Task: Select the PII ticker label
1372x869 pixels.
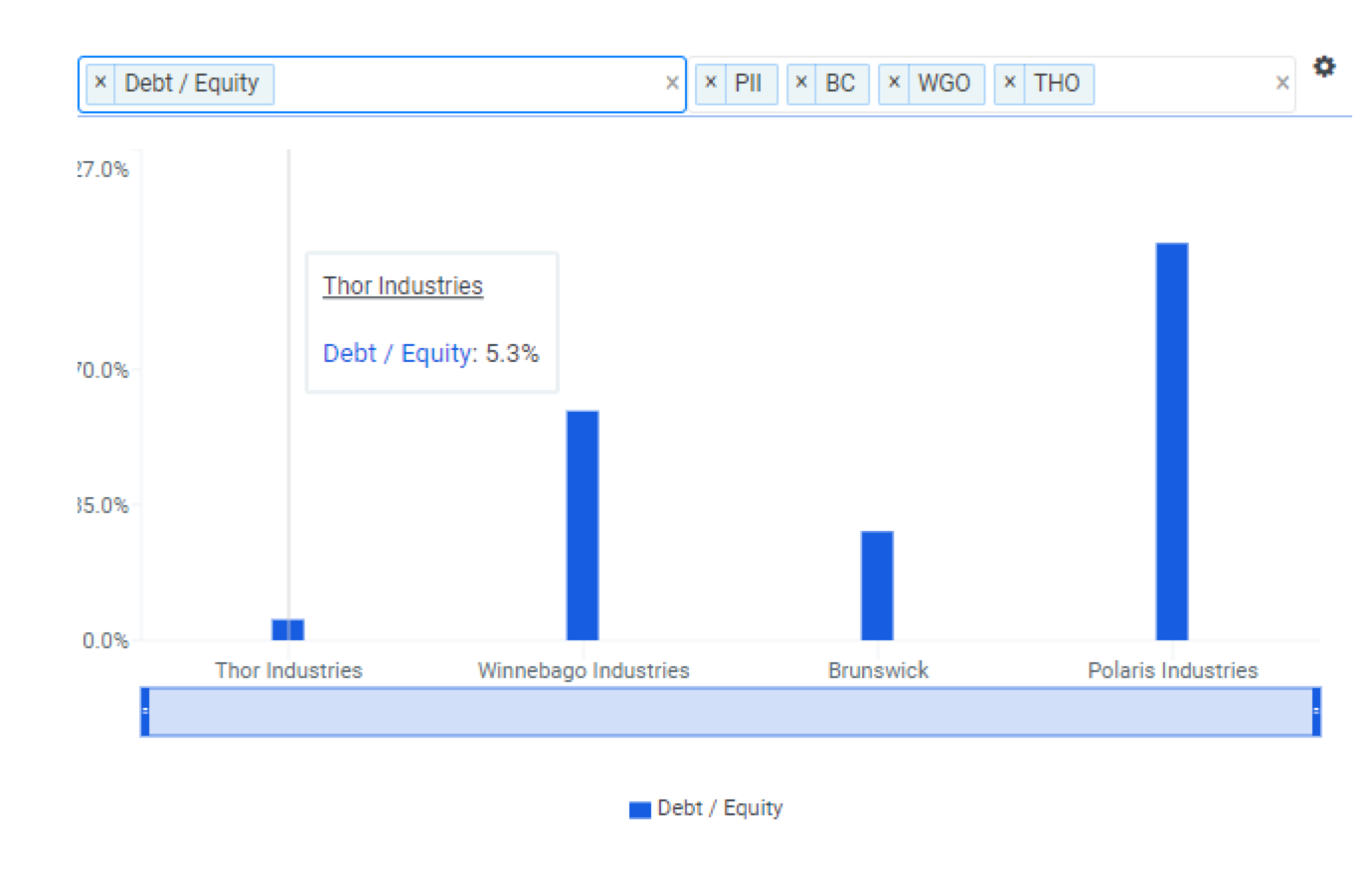Action: tap(749, 84)
